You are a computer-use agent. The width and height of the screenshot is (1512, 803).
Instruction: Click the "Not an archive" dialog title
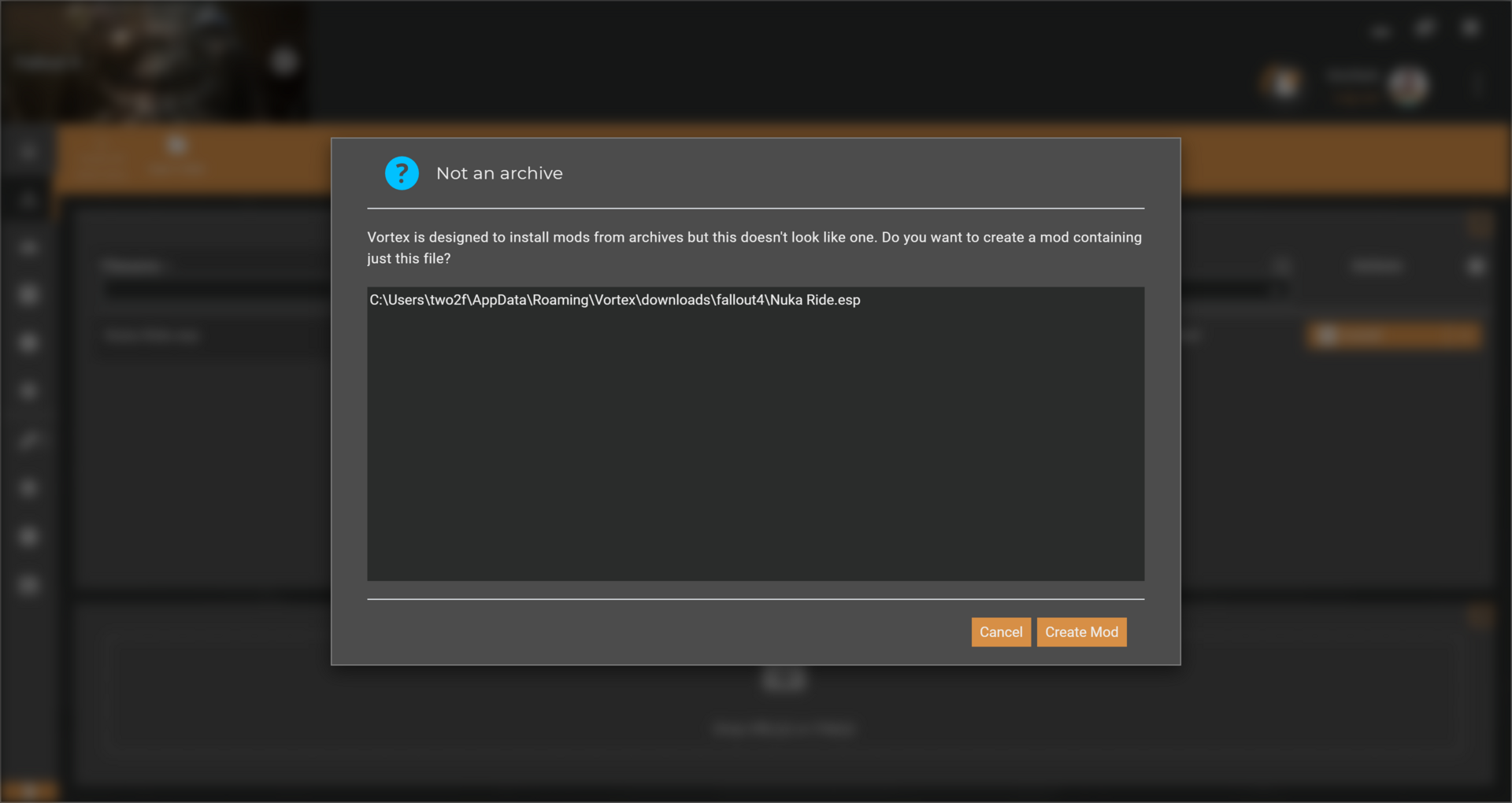pyautogui.click(x=499, y=173)
